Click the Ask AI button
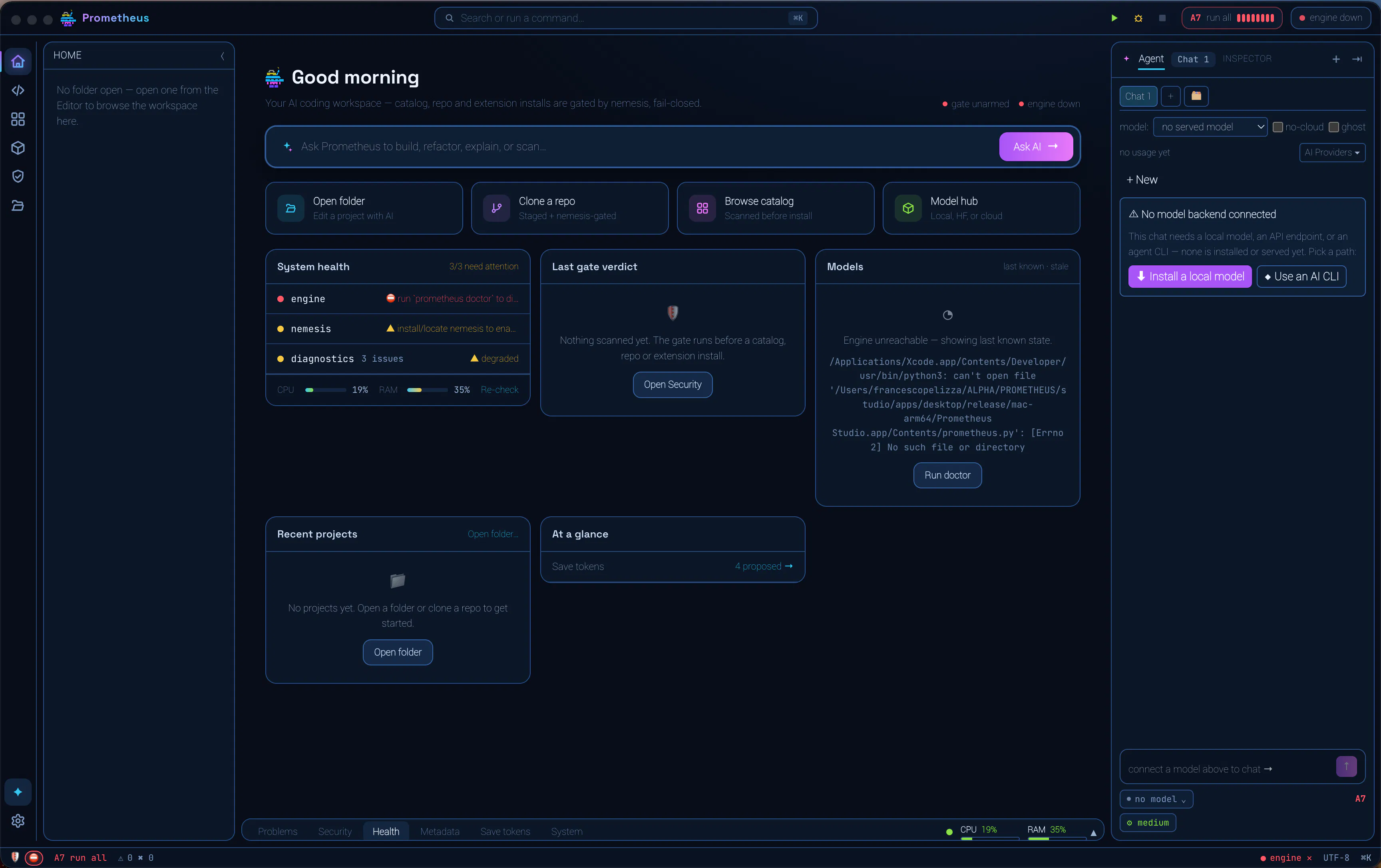Image resolution: width=1381 pixels, height=868 pixels. click(1036, 146)
